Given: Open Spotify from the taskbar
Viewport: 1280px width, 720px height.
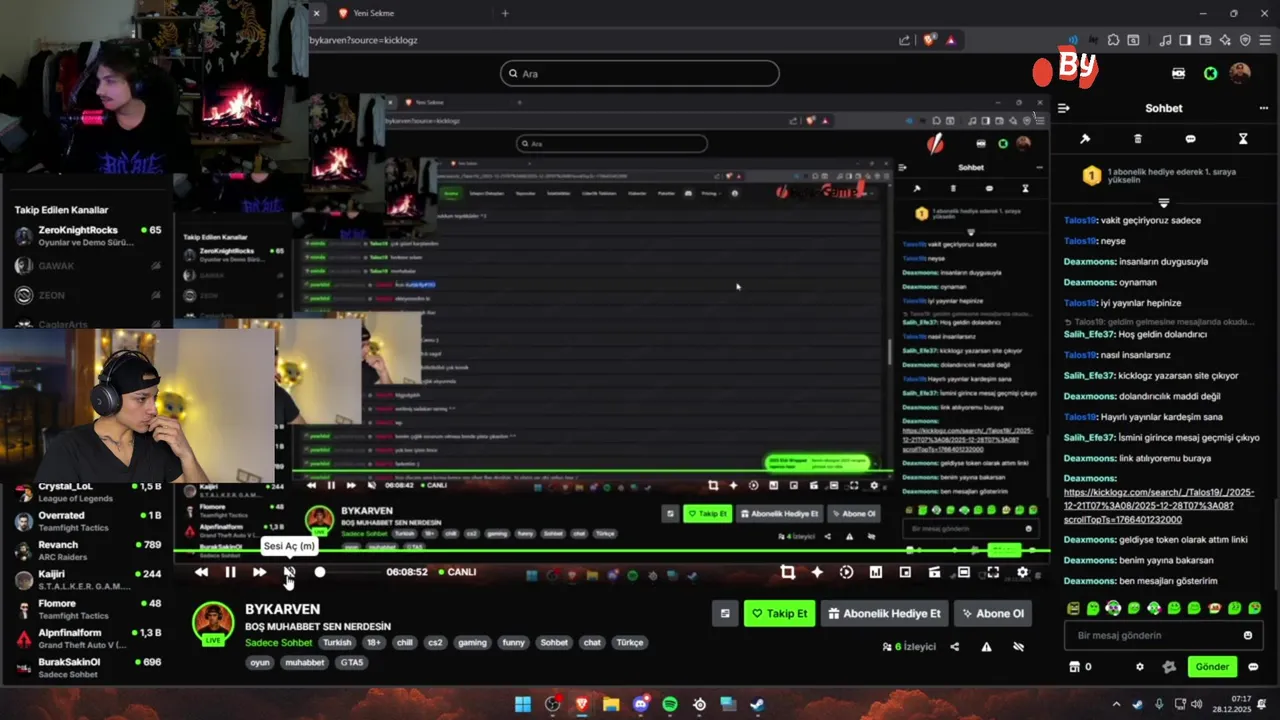Looking at the screenshot, I should coord(670,704).
